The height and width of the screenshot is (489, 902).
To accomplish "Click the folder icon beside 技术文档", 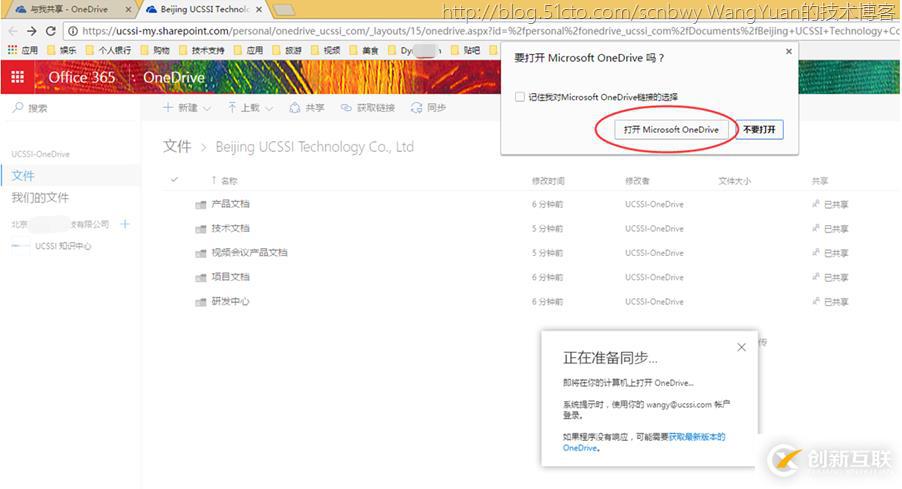I will pos(201,229).
